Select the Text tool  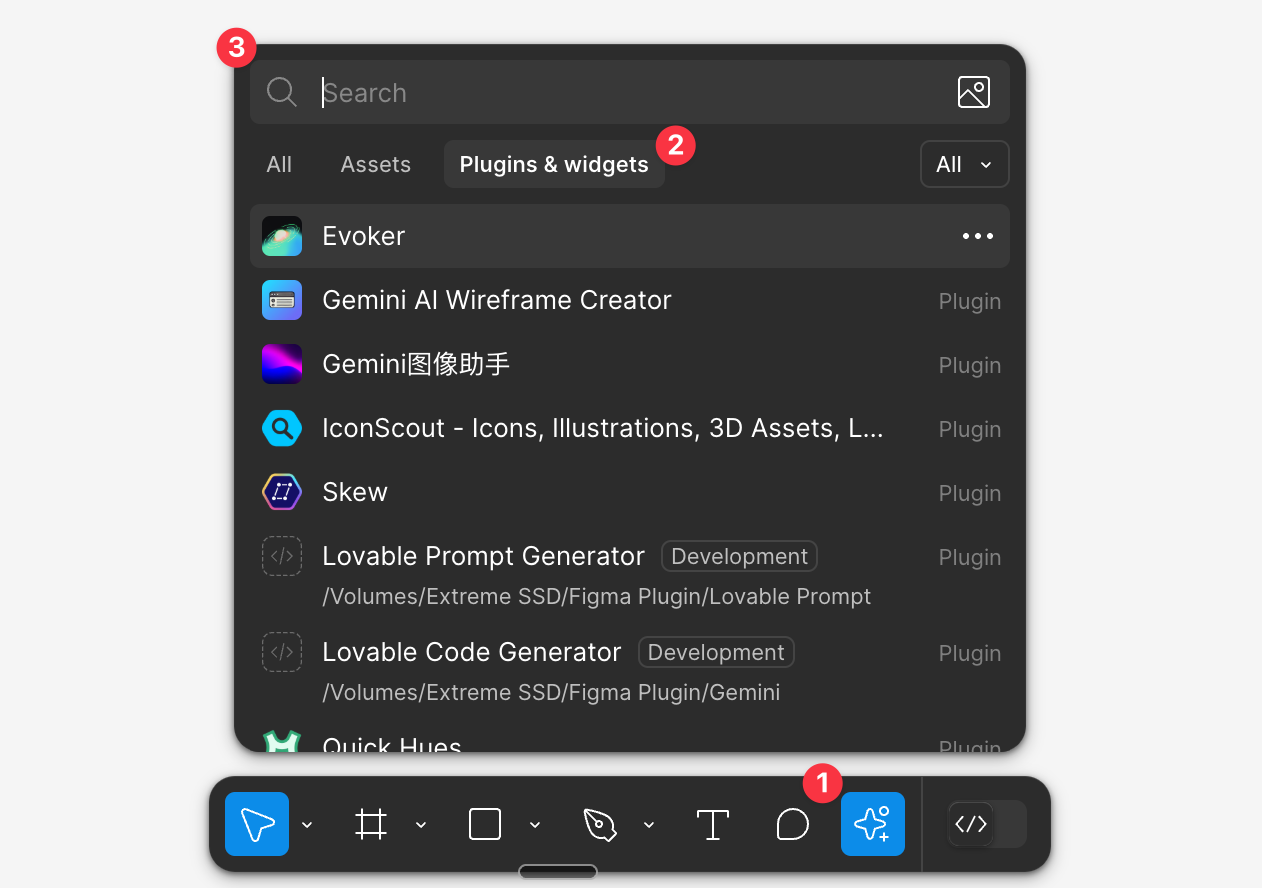(x=713, y=824)
